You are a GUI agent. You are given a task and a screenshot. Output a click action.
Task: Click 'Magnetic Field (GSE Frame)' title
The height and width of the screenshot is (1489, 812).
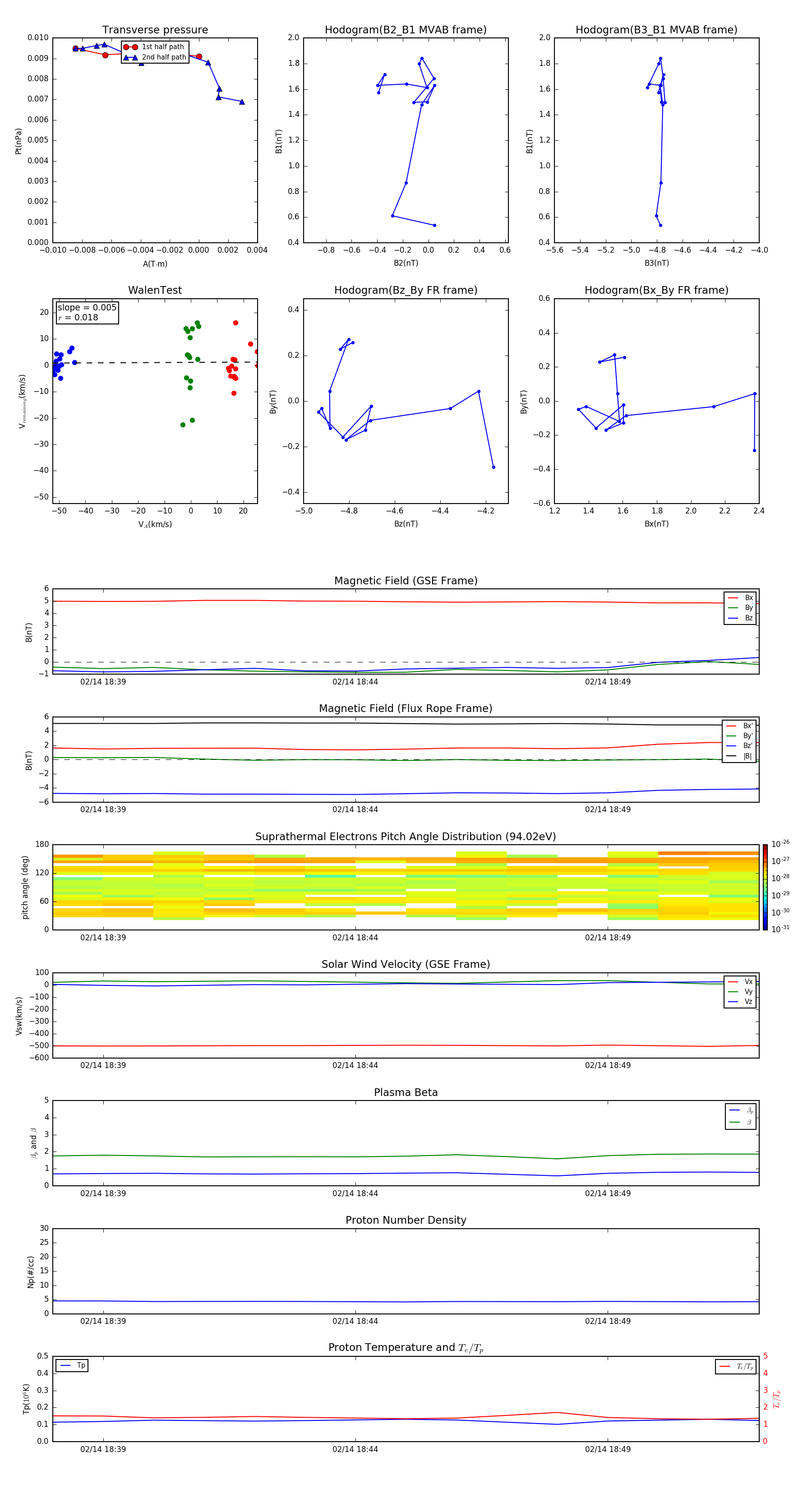[x=406, y=581]
